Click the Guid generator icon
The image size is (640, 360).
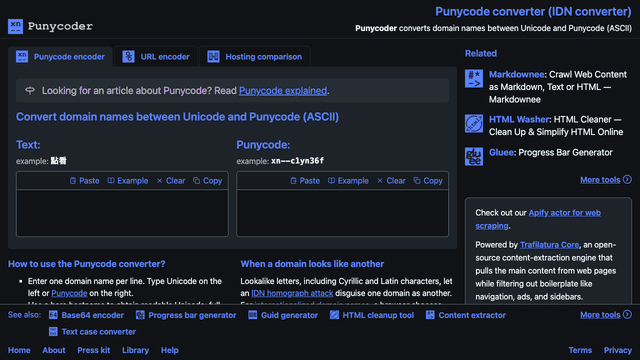[x=253, y=315]
